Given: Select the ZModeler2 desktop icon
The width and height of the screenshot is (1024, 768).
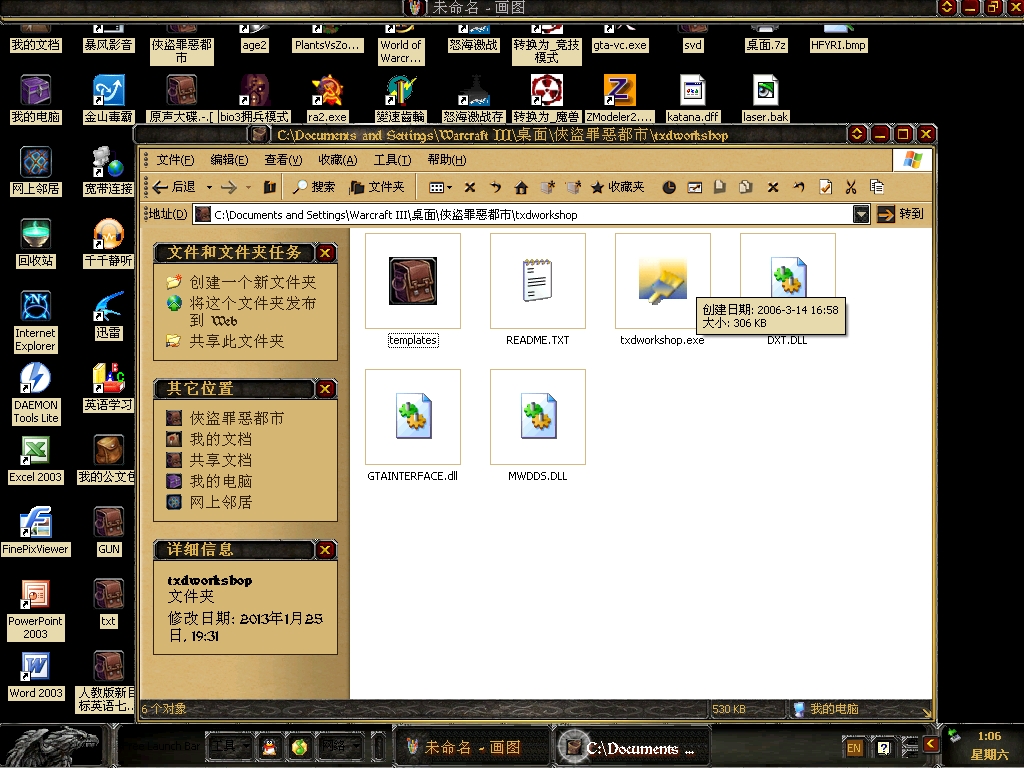Looking at the screenshot, I should coord(619,91).
